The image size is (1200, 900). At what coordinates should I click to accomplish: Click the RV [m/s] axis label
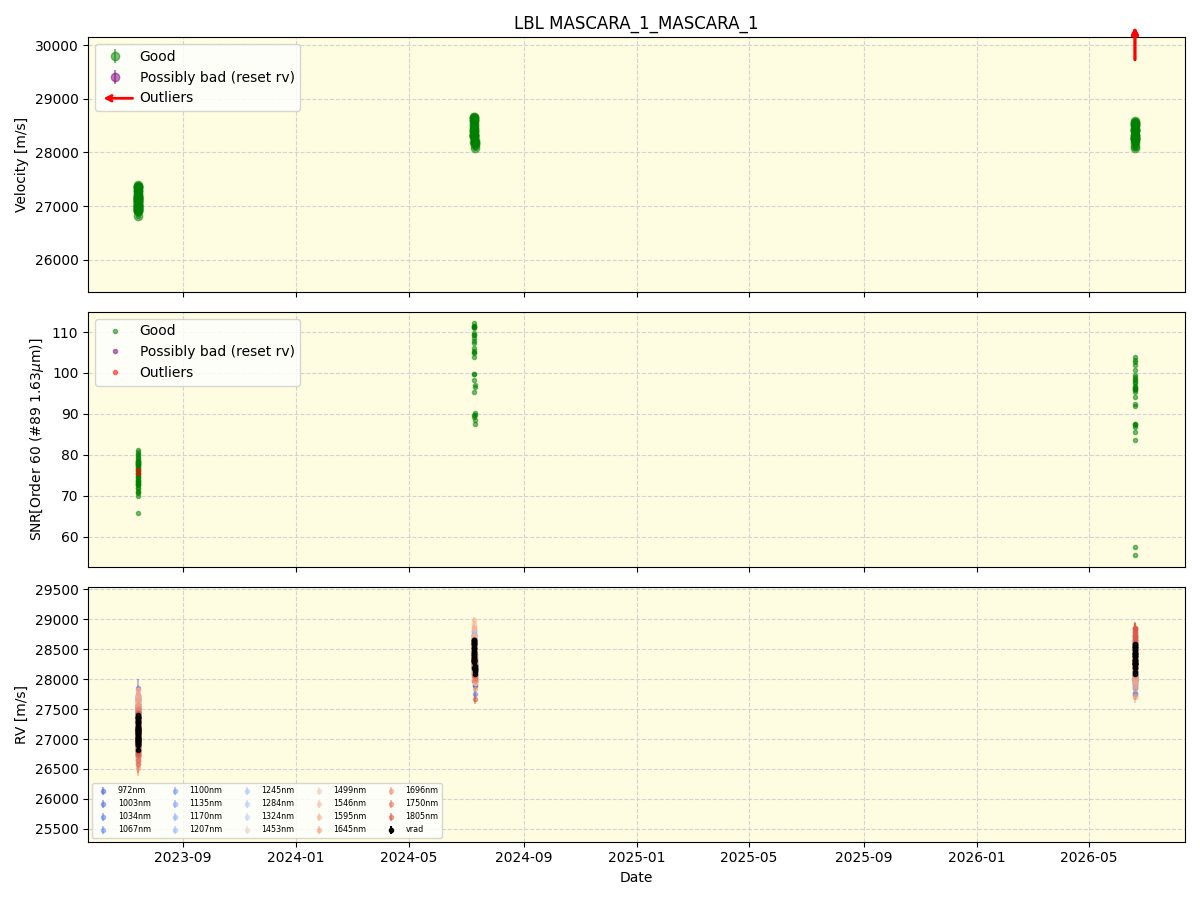(21, 714)
